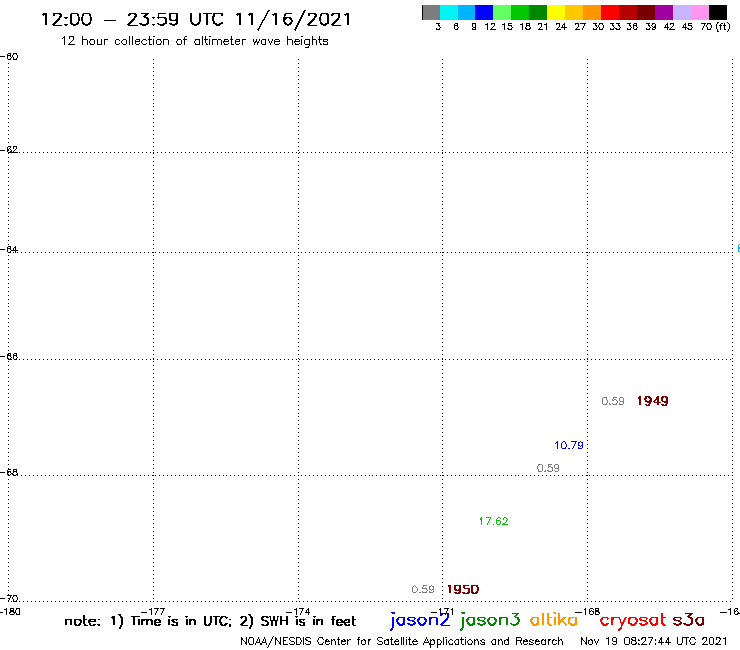Click the legend number 36
The image size is (740, 650).
(x=632, y=27)
